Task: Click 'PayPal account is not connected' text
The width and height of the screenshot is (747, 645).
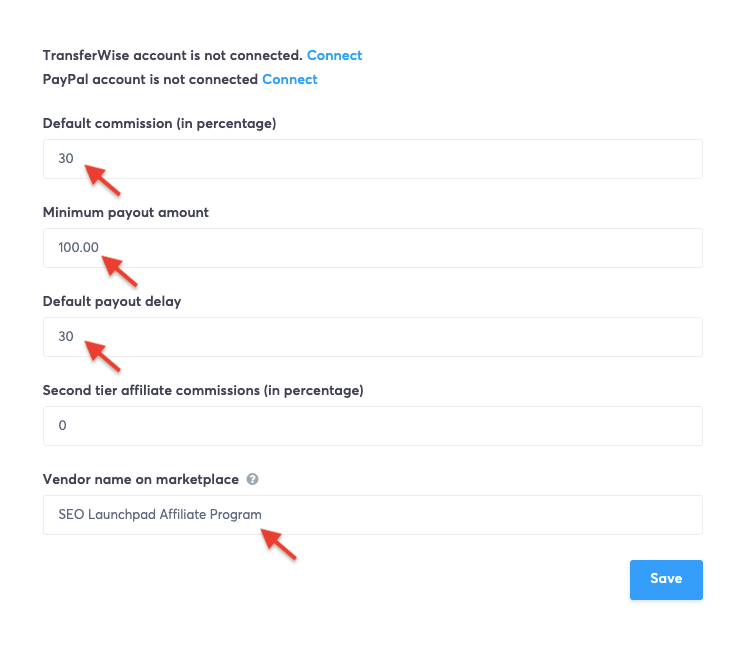Action: point(150,79)
